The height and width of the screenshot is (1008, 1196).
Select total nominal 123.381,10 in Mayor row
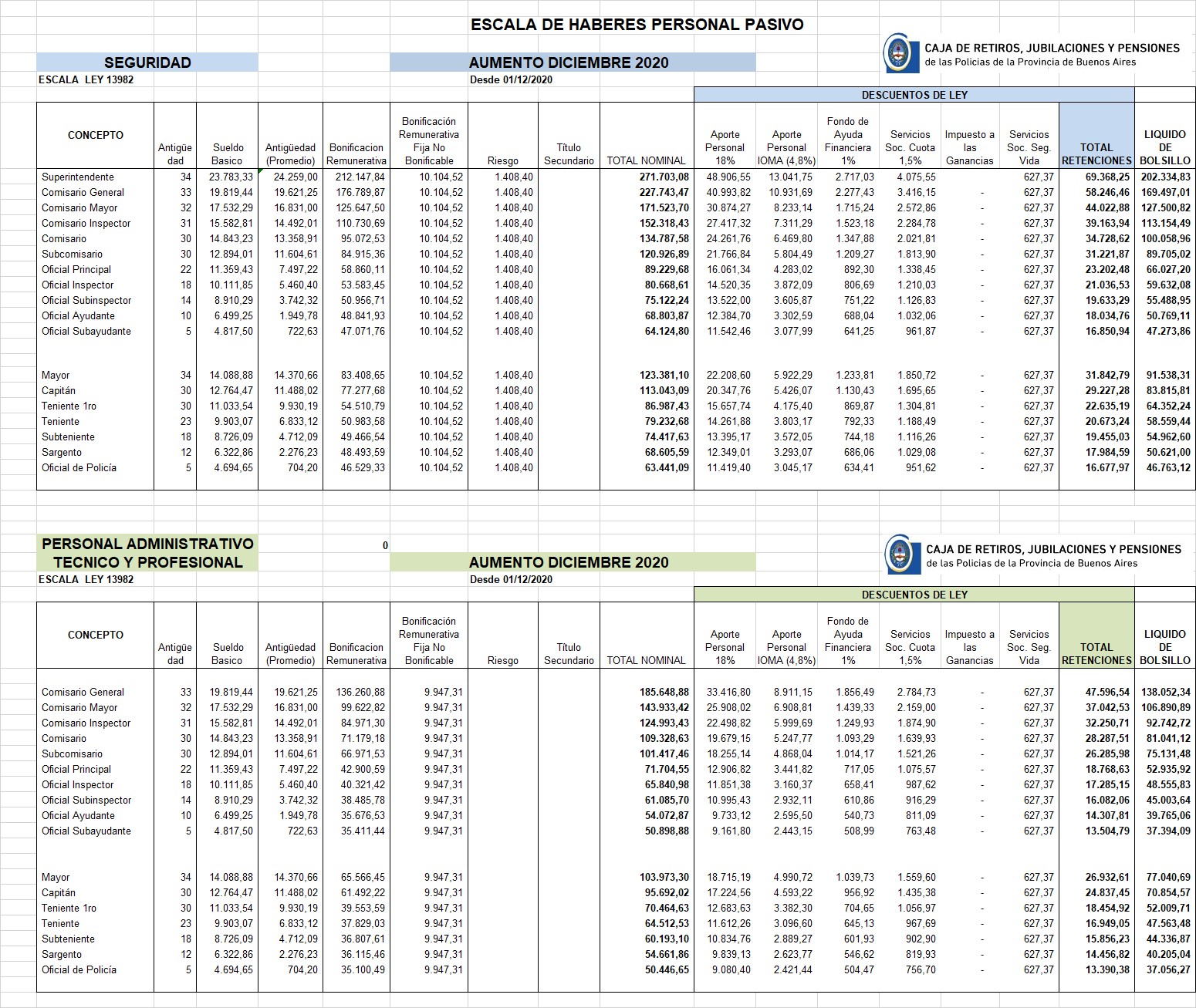pyautogui.click(x=664, y=376)
